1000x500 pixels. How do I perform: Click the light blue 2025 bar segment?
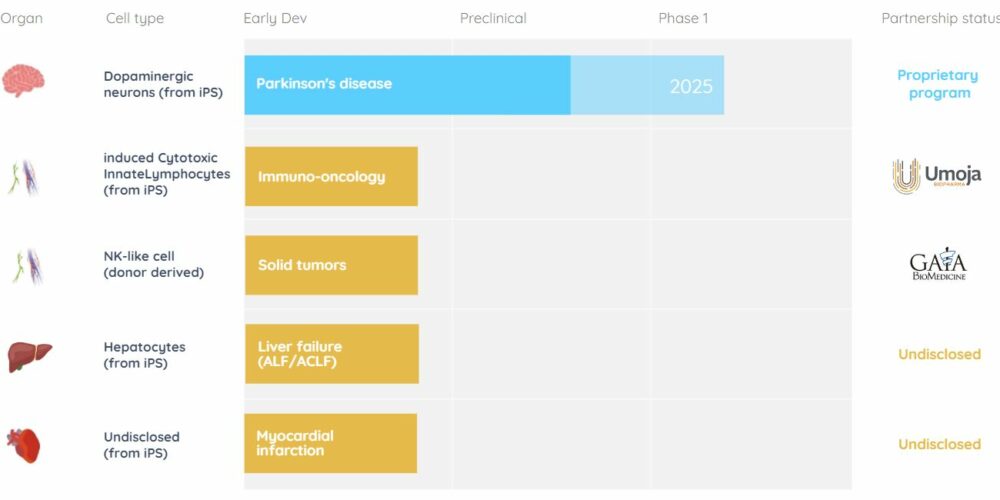647,85
